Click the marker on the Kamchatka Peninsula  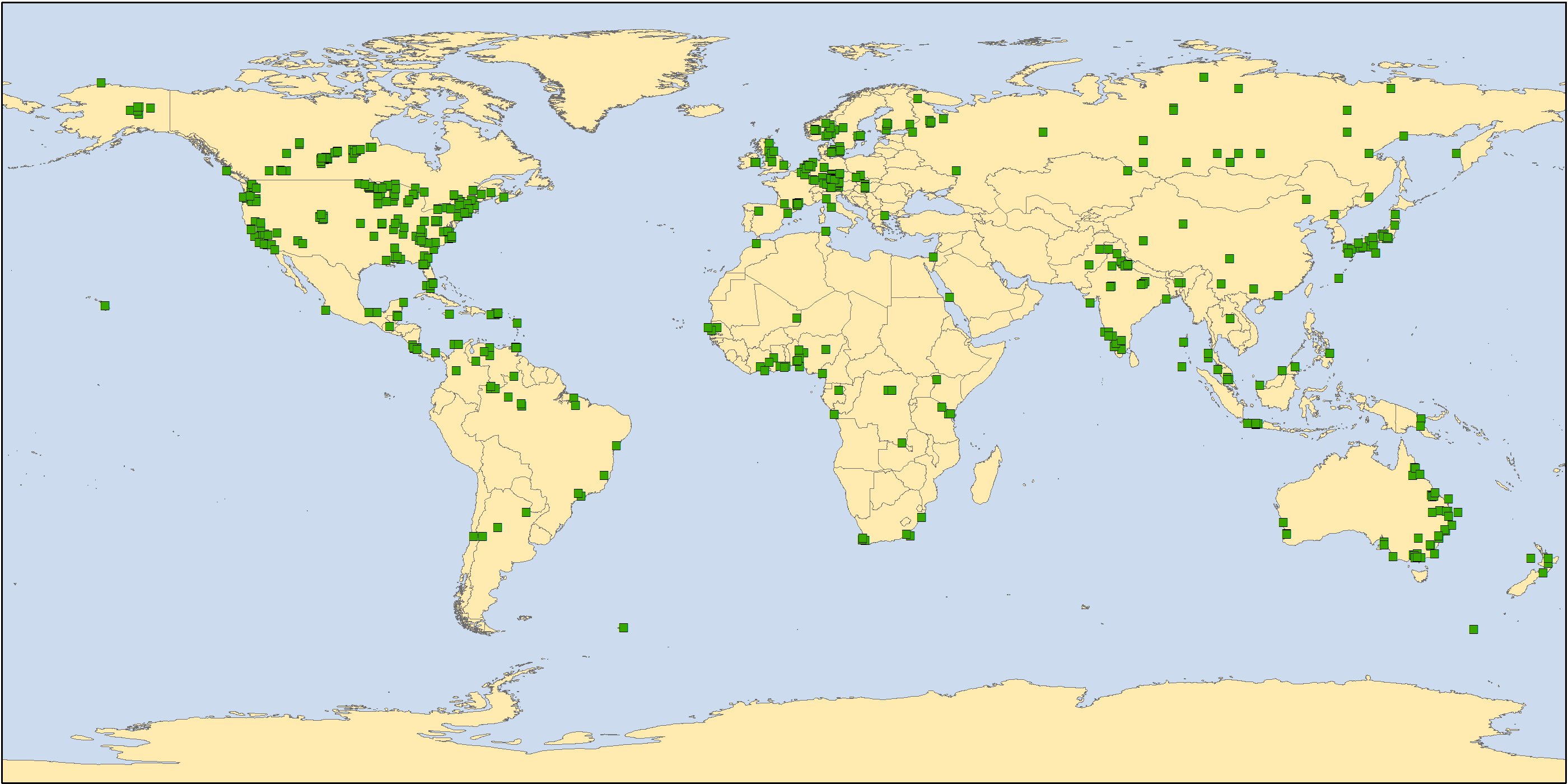coord(1456,153)
